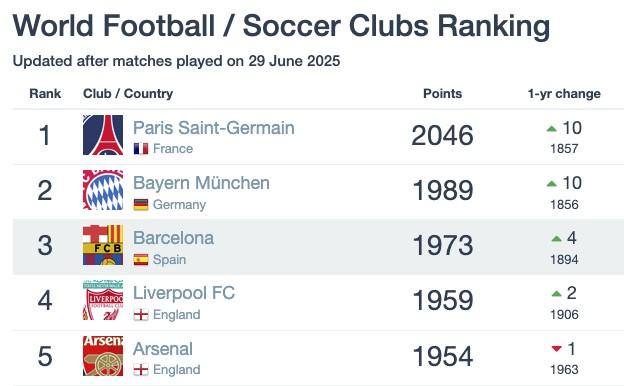624x386 pixels.
Task: Click the Liverpool FC club crest
Action: point(103,300)
